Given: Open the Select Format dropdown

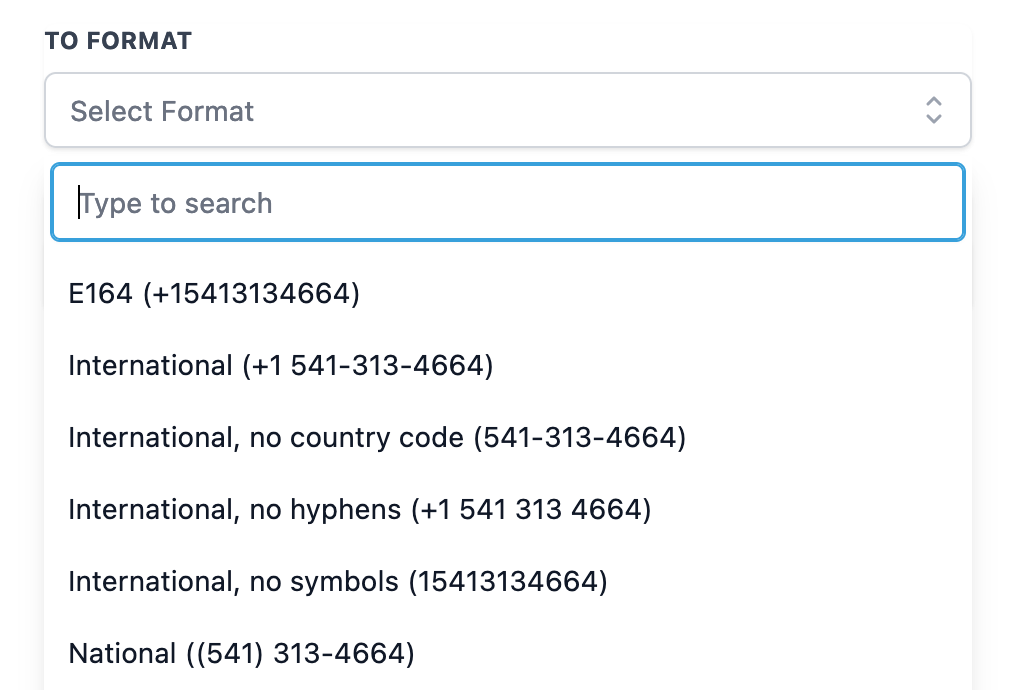Looking at the screenshot, I should [507, 110].
